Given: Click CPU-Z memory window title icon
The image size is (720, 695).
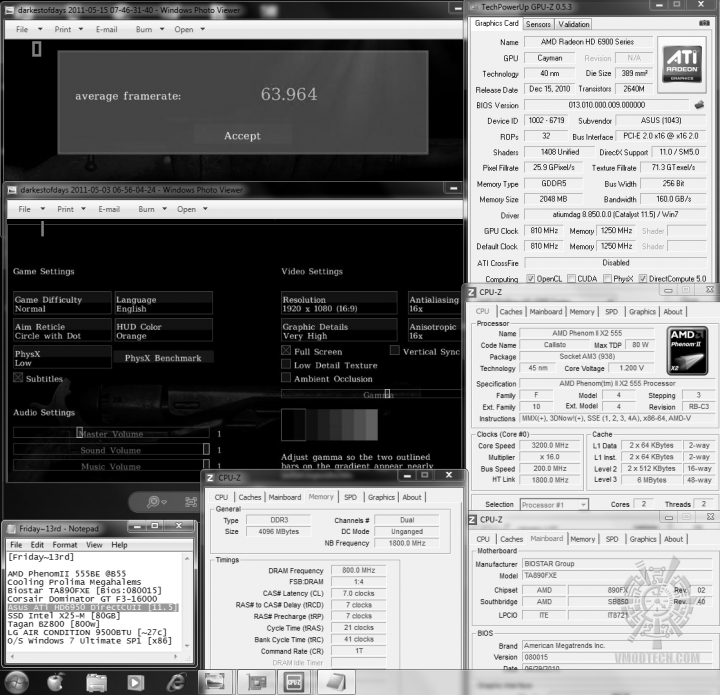Looking at the screenshot, I should click(210, 477).
